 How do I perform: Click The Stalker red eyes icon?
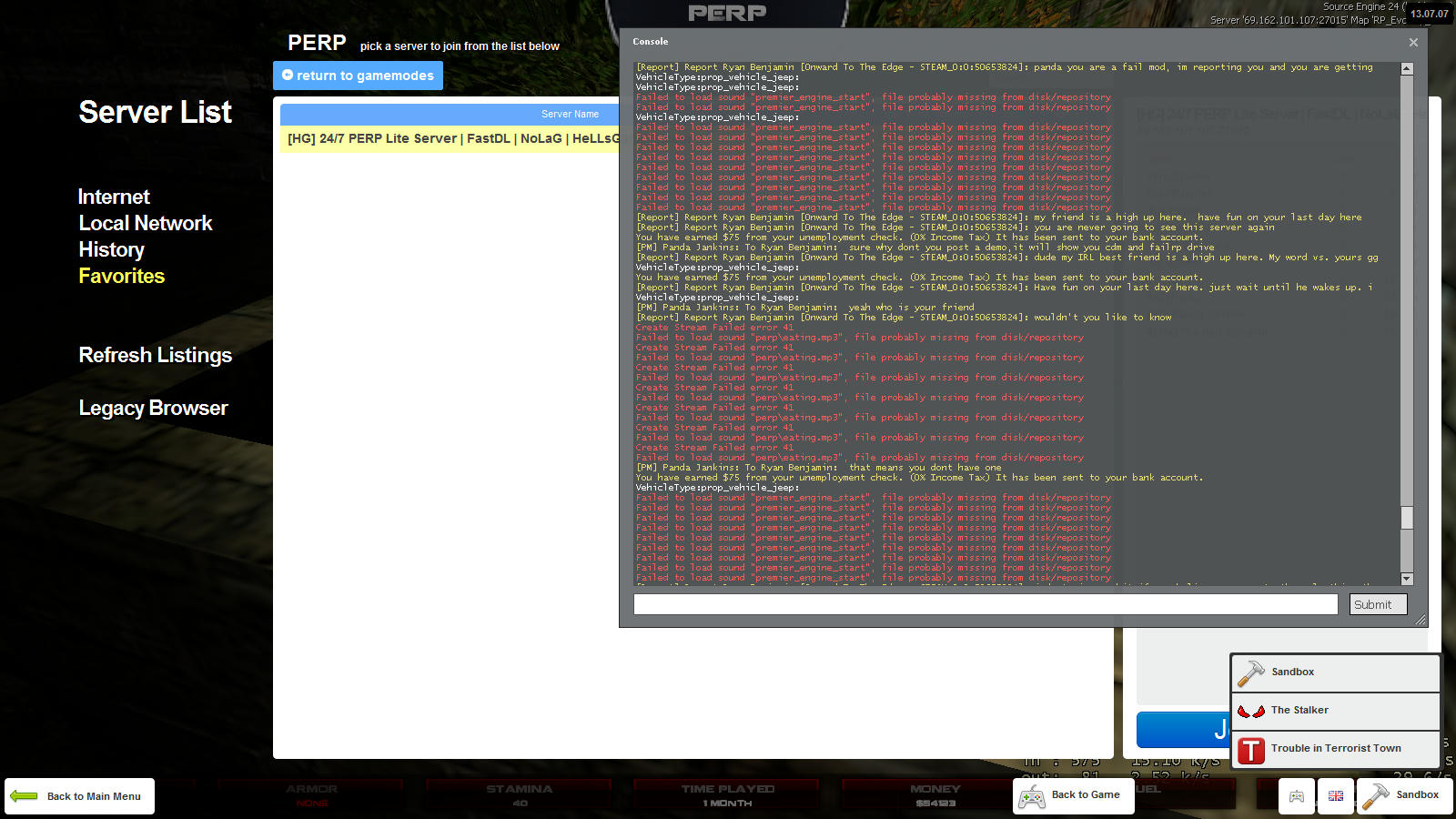1251,711
